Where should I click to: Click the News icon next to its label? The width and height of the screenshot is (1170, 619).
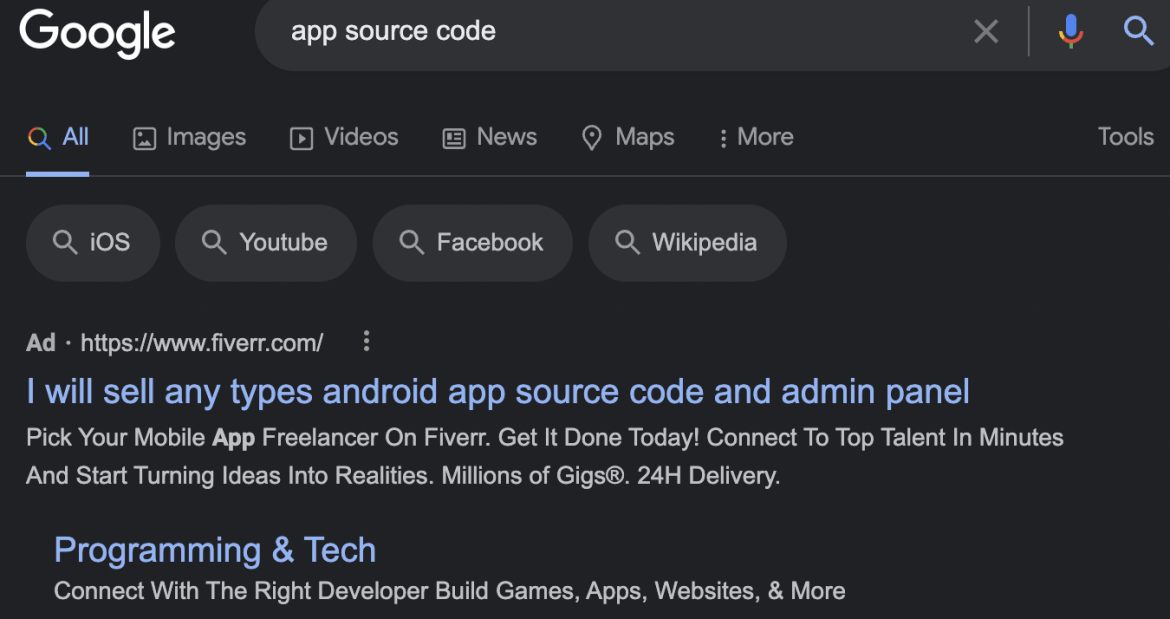tap(455, 137)
